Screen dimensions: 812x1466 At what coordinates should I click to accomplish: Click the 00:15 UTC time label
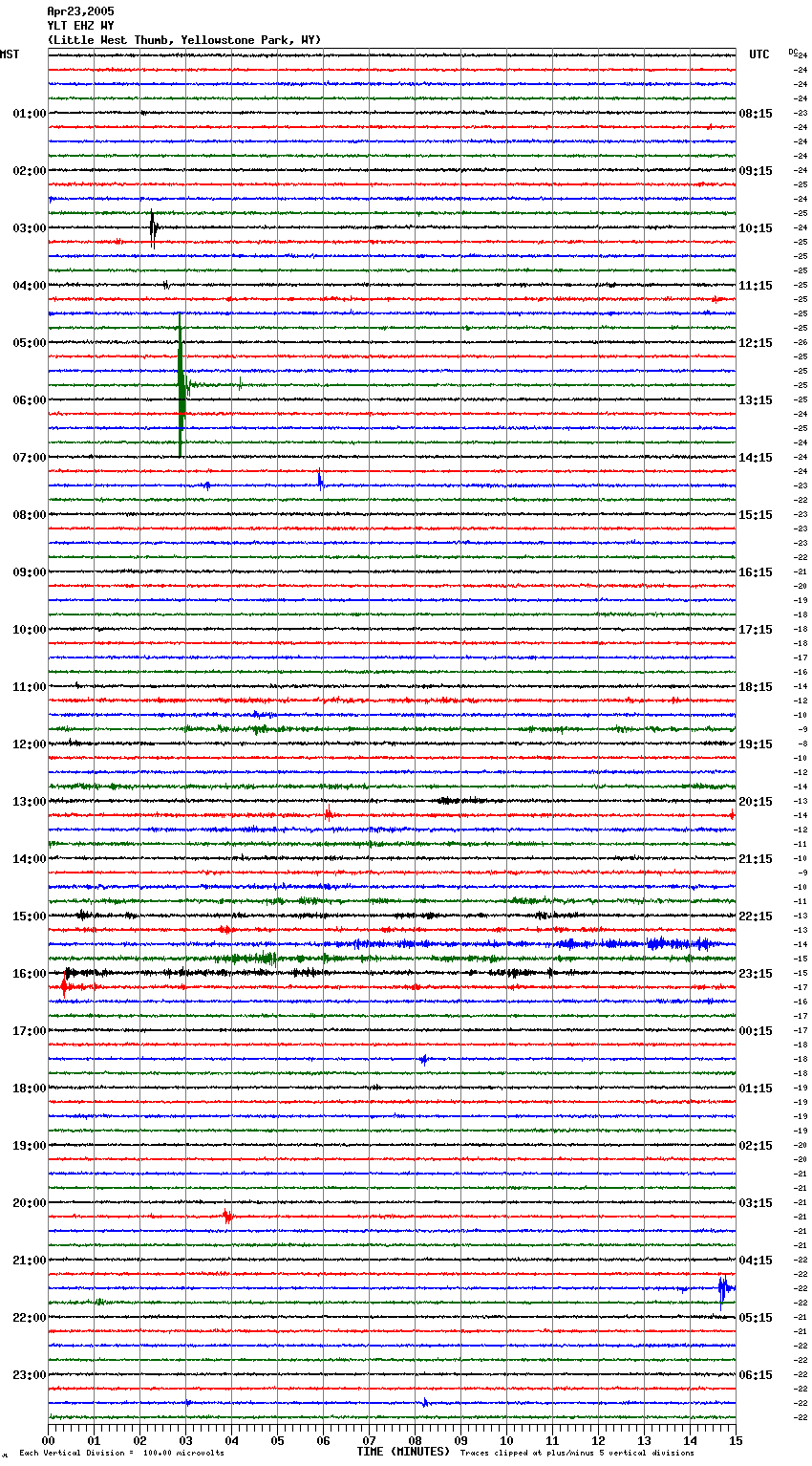pos(756,1031)
